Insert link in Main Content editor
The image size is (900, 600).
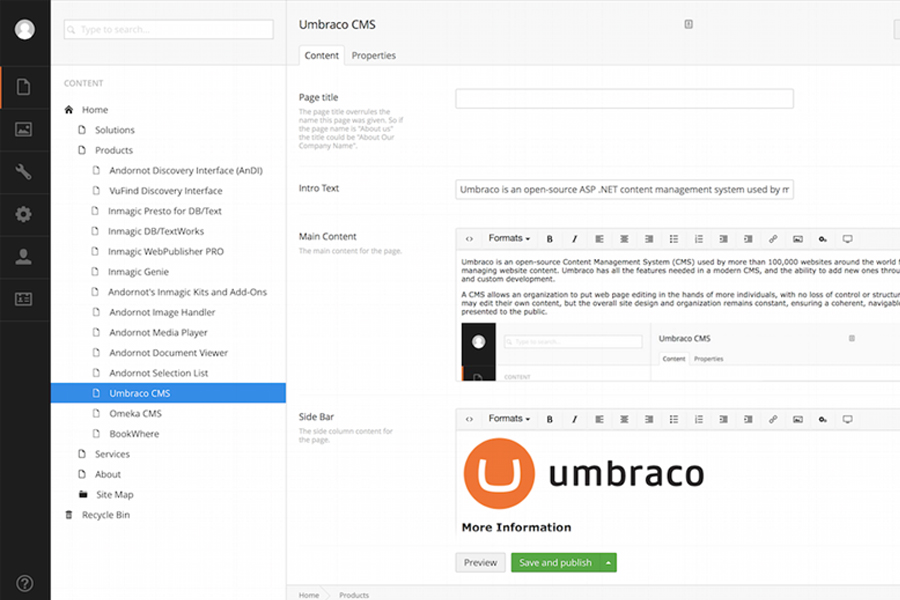tap(773, 239)
